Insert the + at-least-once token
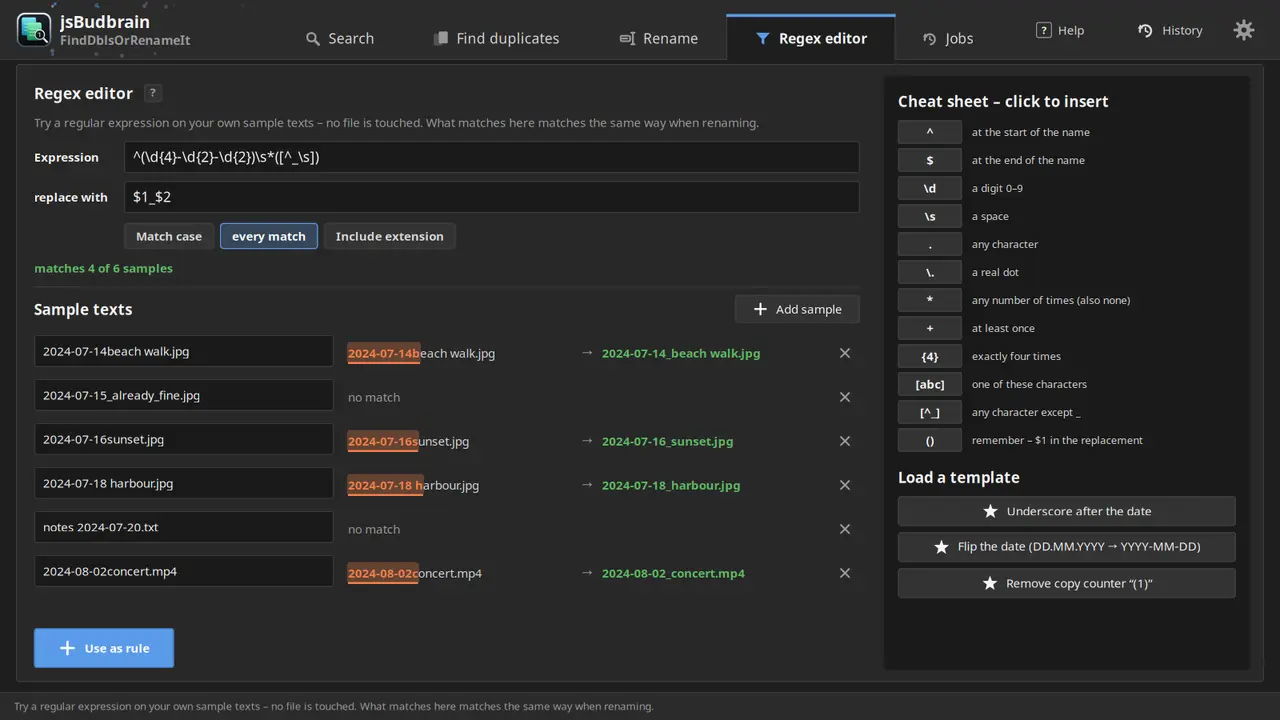 930,328
